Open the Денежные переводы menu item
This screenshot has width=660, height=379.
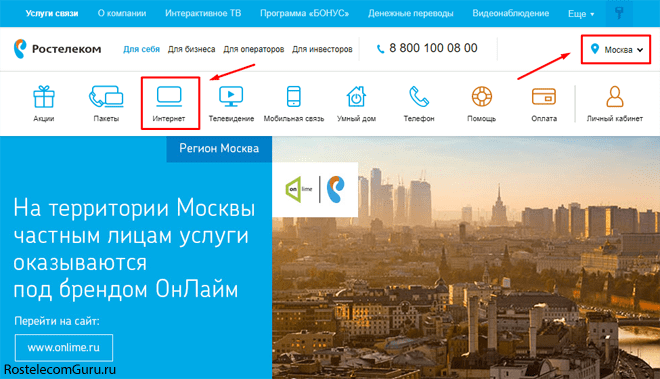pos(411,13)
